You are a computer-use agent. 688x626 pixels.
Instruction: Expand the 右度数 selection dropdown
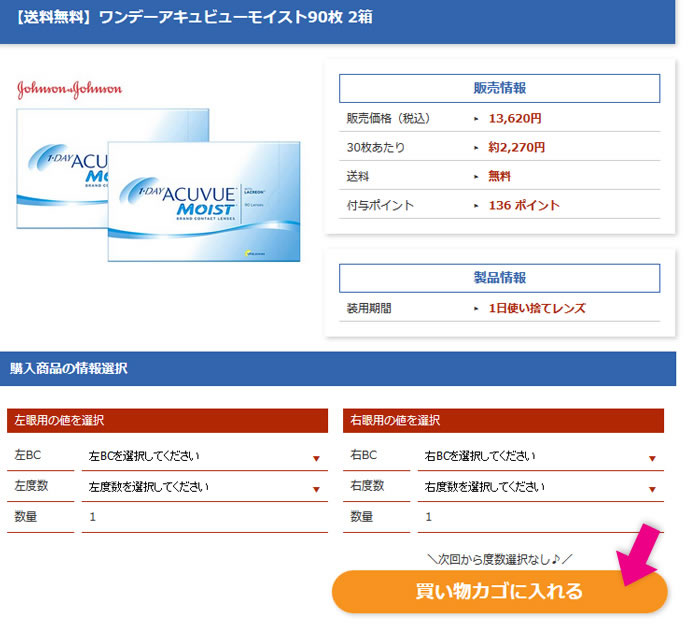(x=540, y=487)
